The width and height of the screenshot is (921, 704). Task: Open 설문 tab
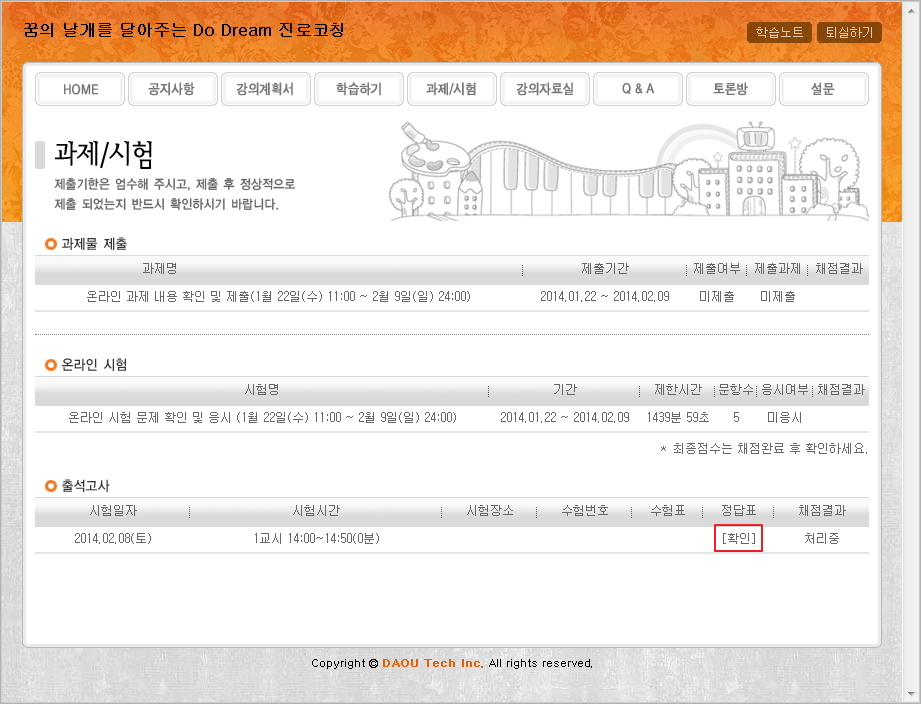click(x=823, y=89)
